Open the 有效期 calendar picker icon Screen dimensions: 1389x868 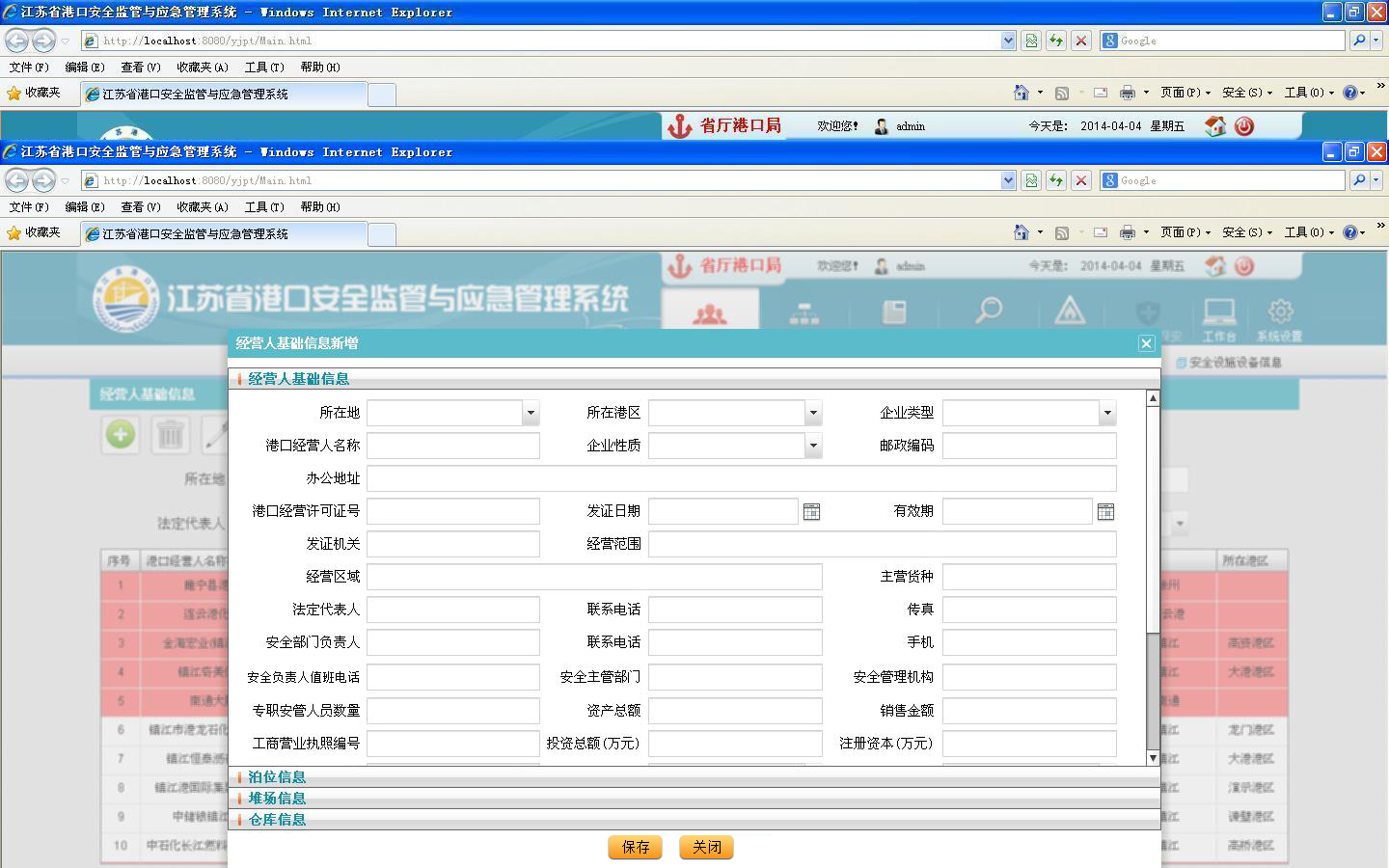[x=1105, y=511]
